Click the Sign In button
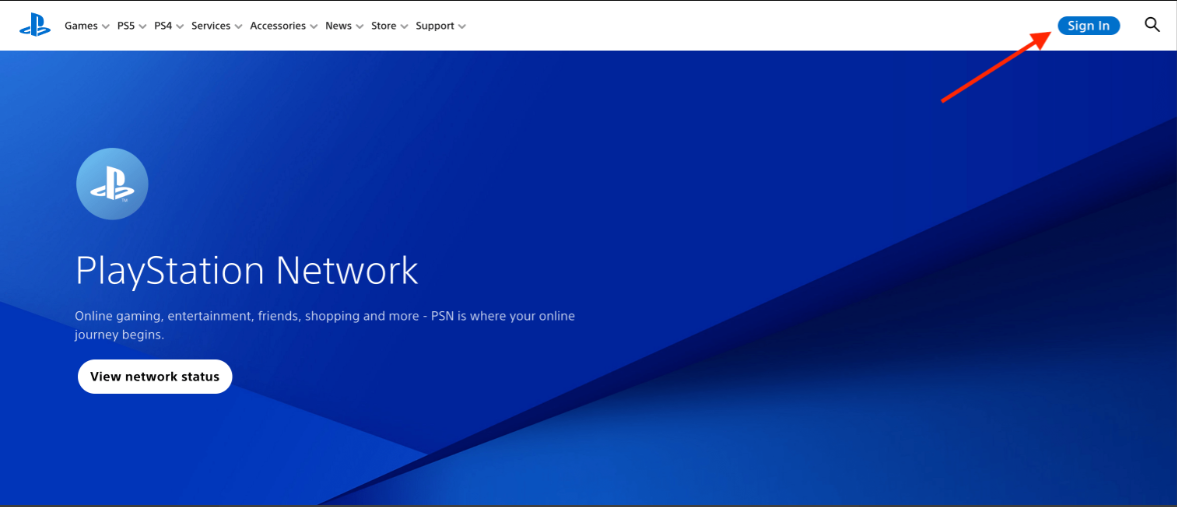Image resolution: width=1177 pixels, height=507 pixels. [x=1088, y=26]
